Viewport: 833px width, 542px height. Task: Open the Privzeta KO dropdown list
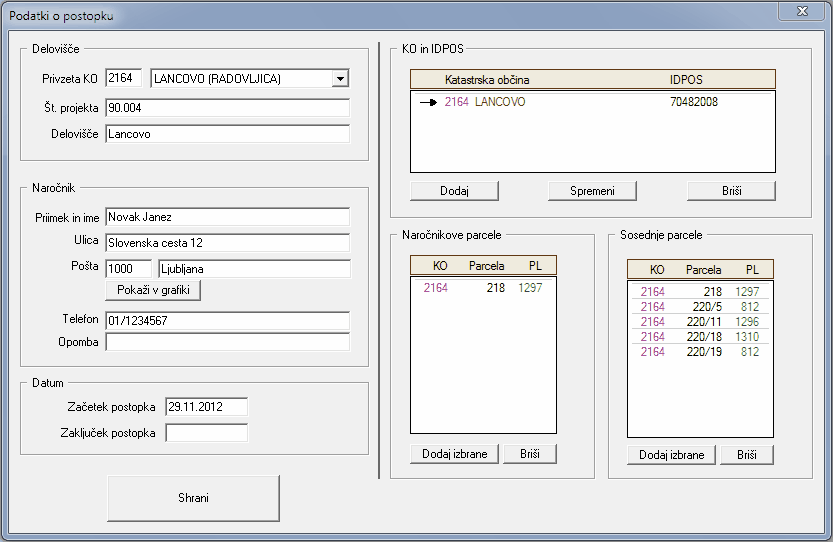click(340, 79)
